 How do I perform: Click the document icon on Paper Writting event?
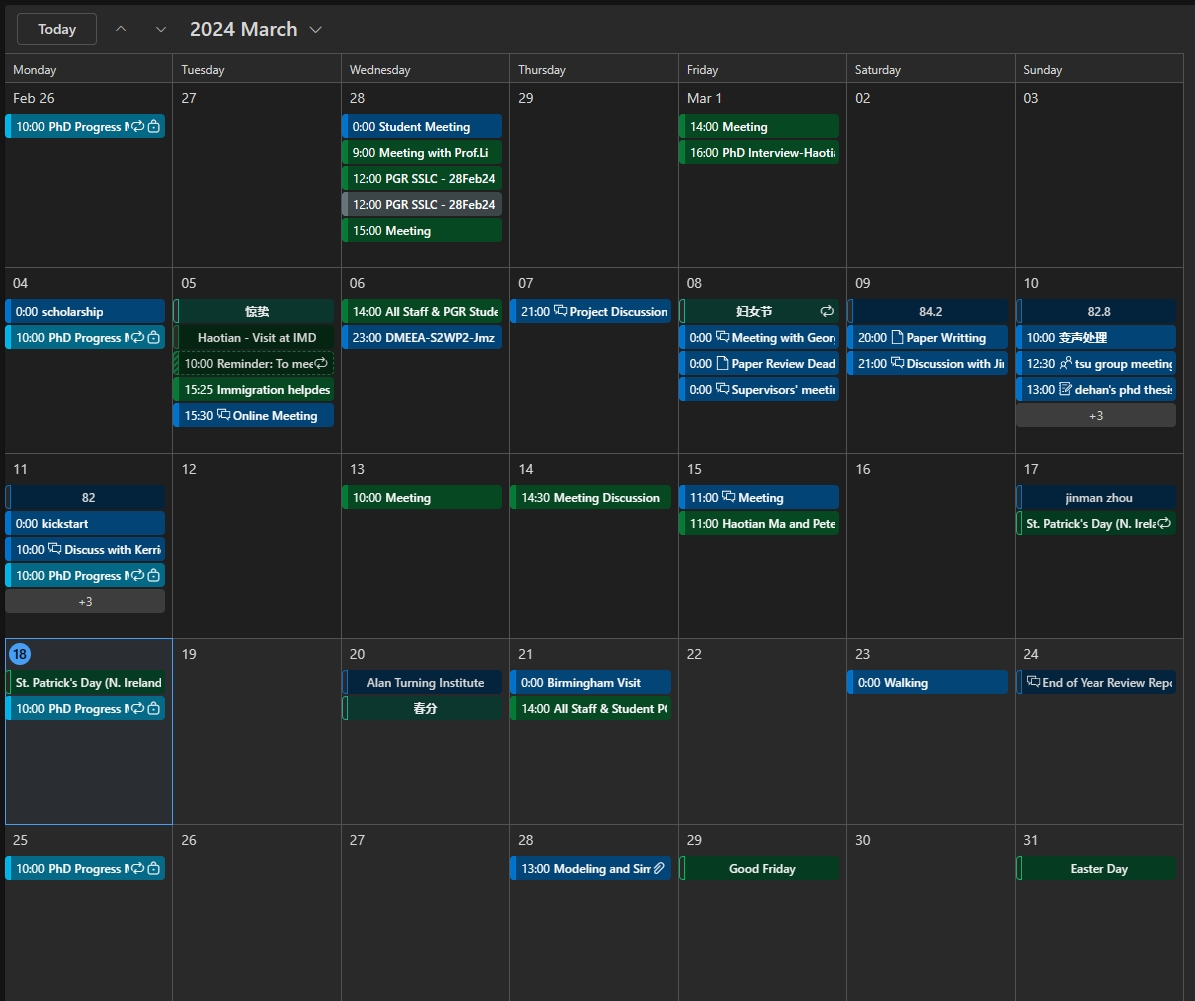[897, 338]
